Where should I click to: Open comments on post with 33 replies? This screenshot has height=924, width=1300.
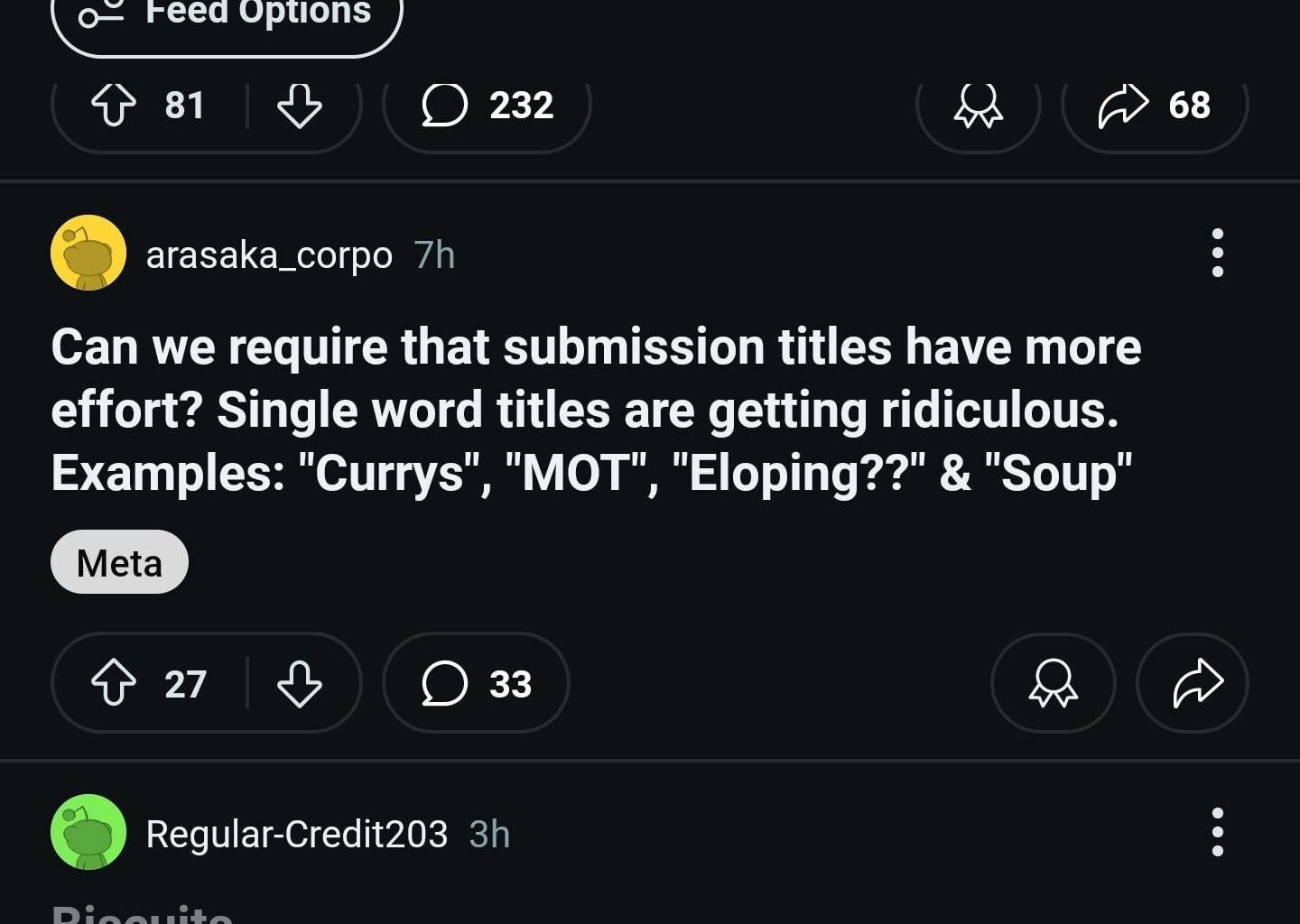476,683
